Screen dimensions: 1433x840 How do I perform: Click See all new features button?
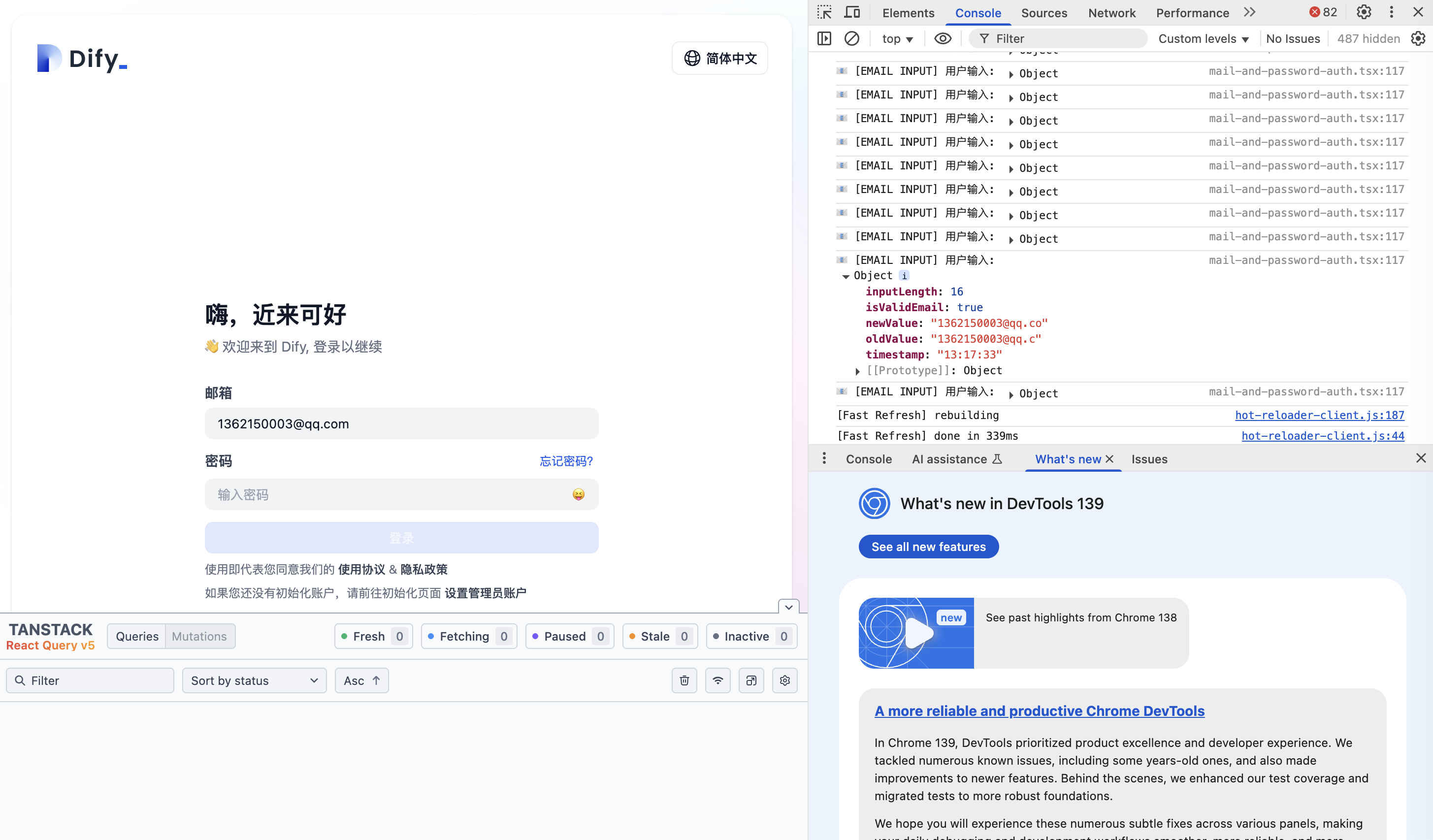pyautogui.click(x=928, y=547)
